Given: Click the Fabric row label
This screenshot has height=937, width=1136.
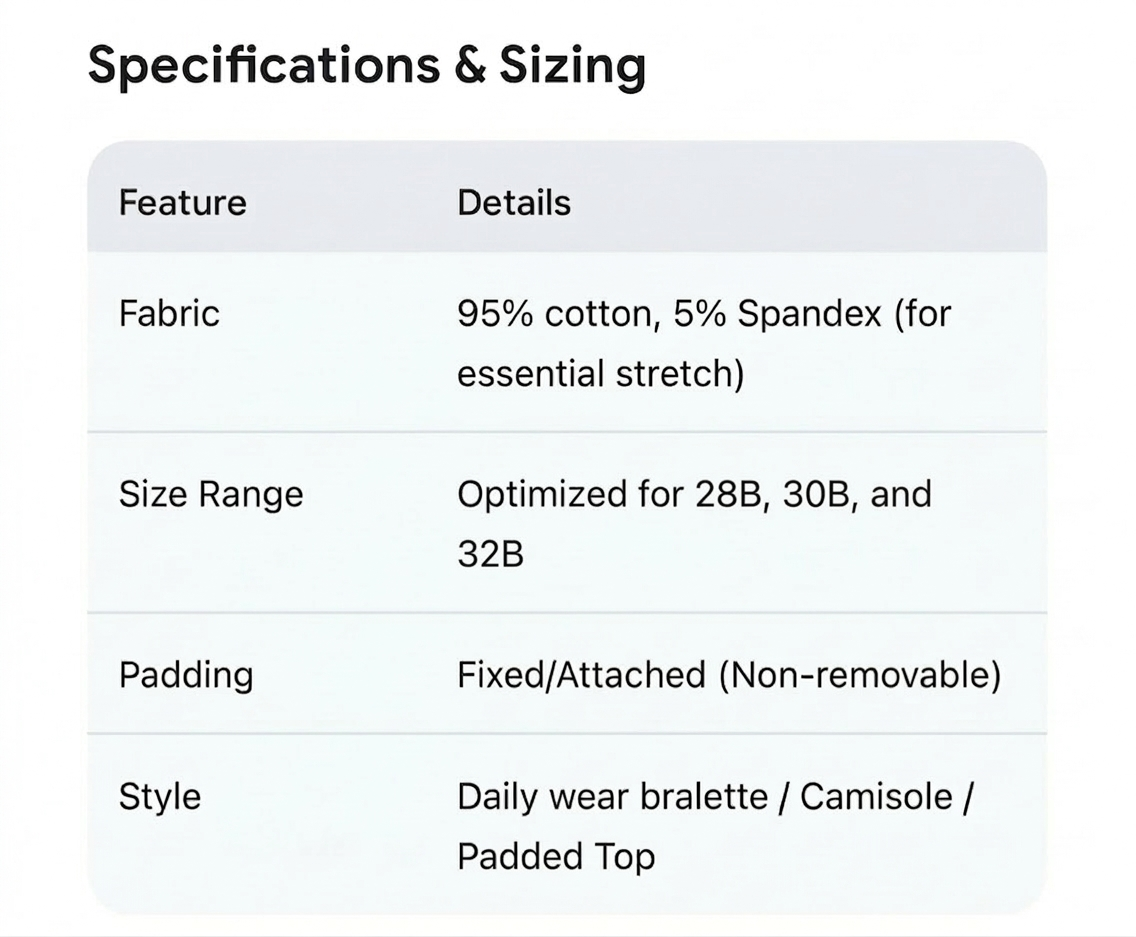Looking at the screenshot, I should point(169,314).
